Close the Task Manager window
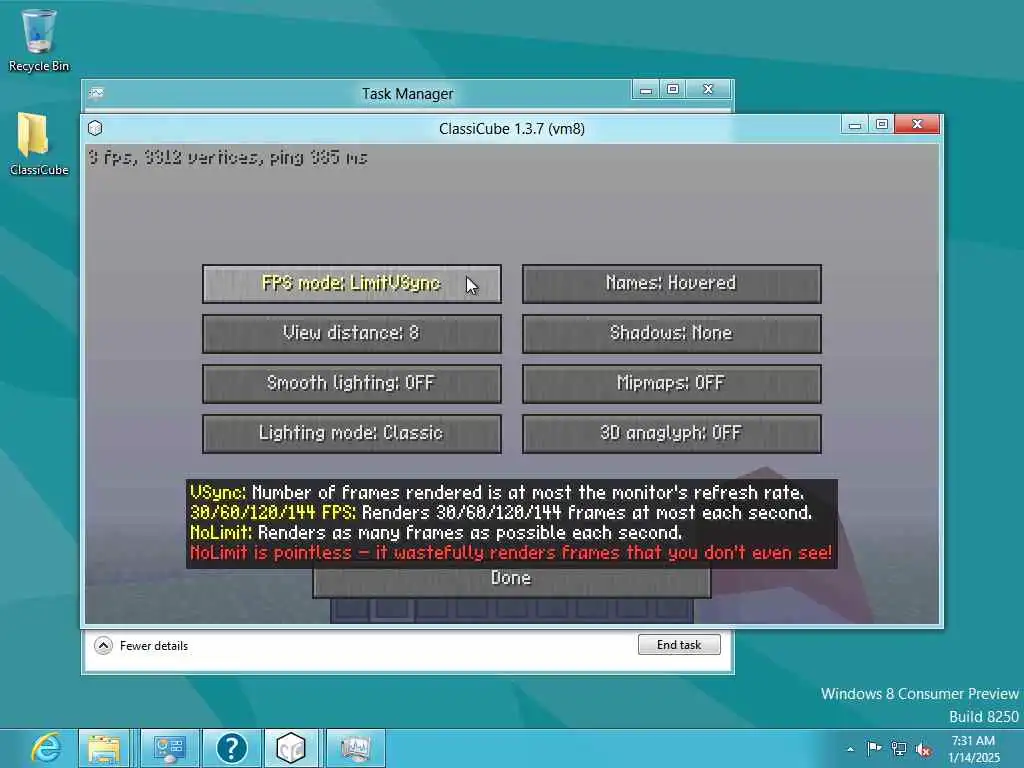This screenshot has width=1024, height=768. [x=708, y=89]
